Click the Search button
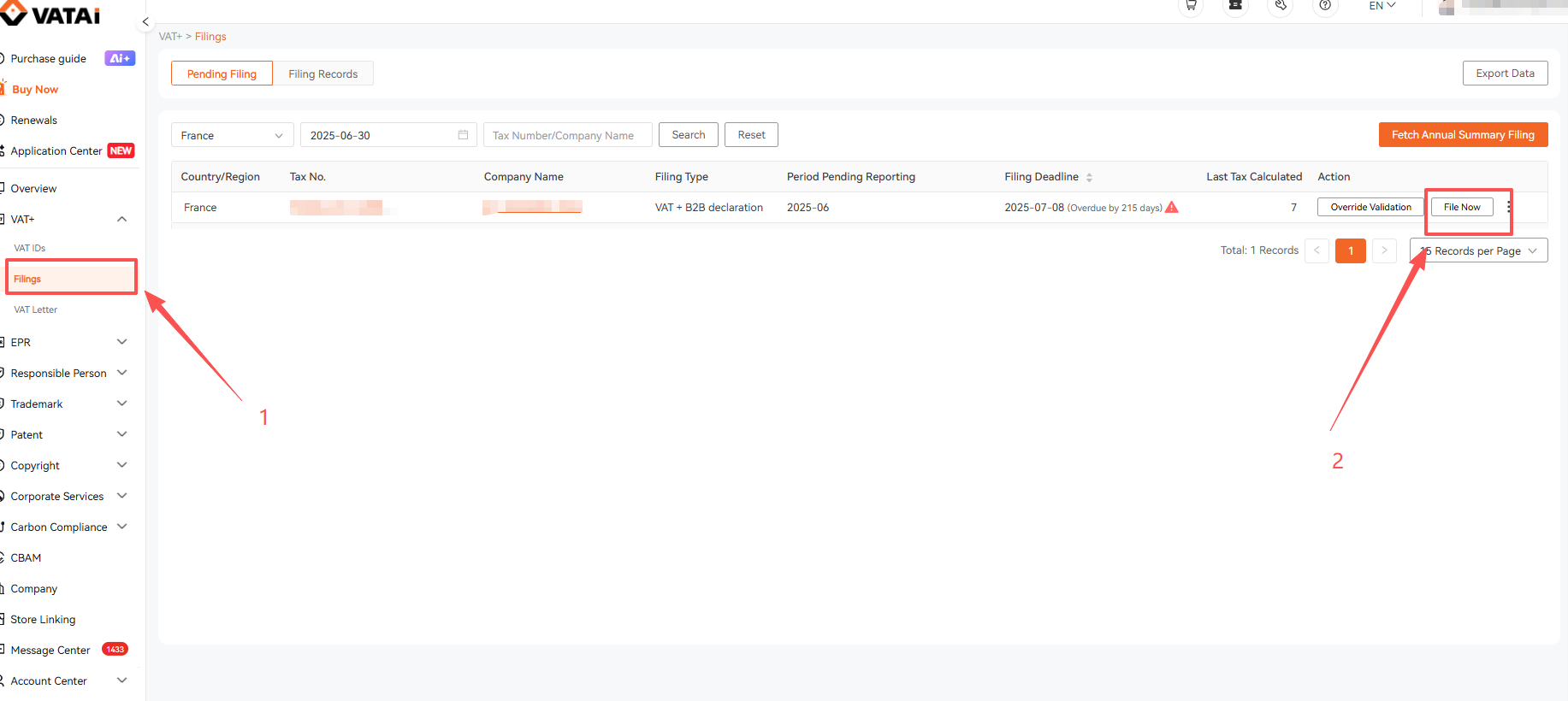Screen dimensions: 1568x701 689,135
